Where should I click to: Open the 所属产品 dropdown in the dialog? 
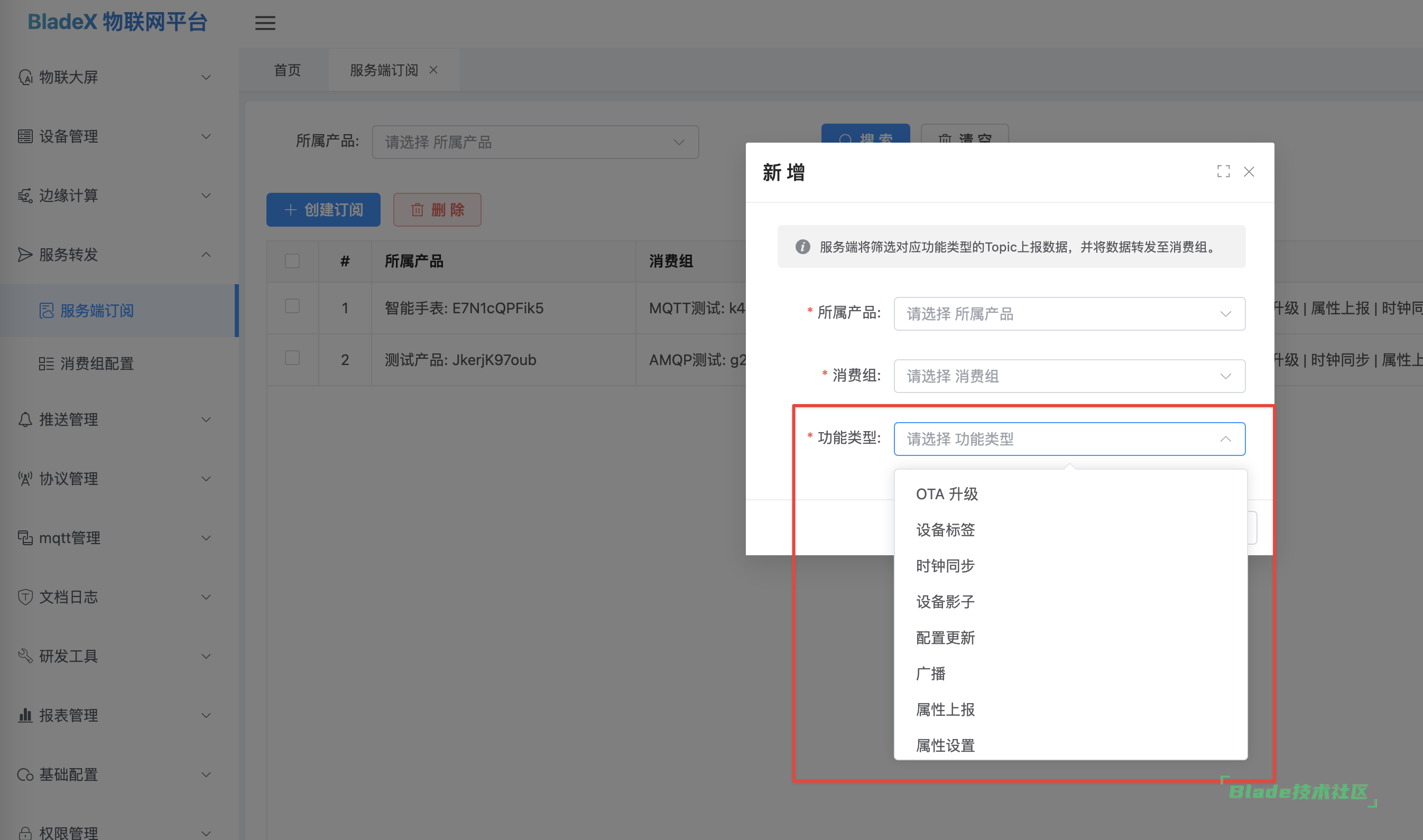[1069, 314]
